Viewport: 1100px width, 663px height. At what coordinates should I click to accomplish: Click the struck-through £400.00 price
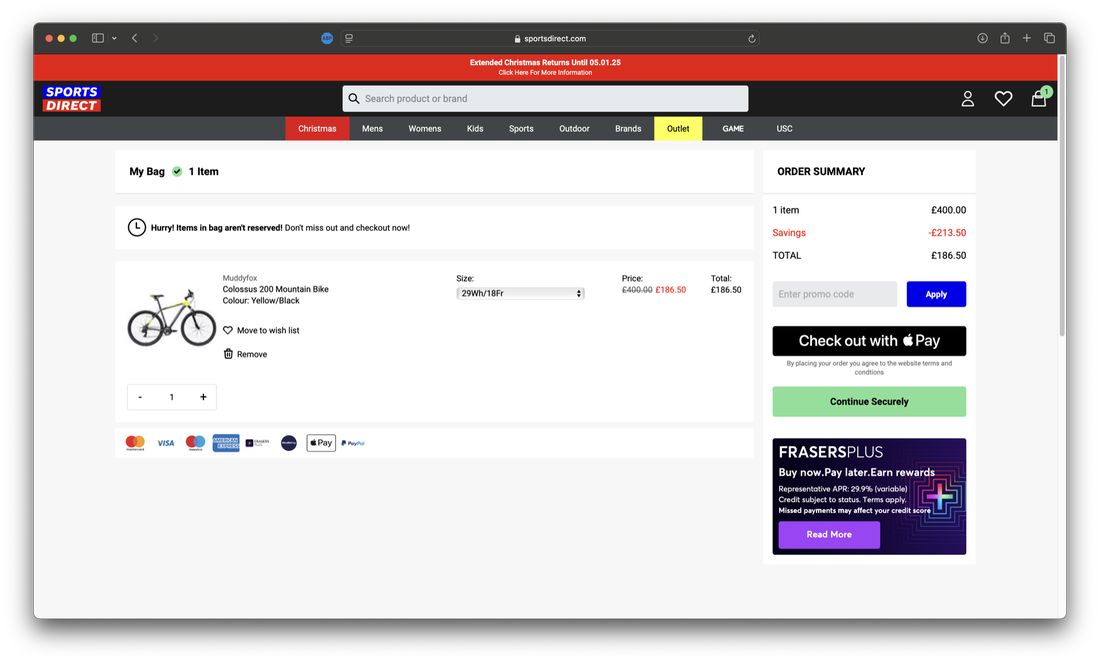pos(637,290)
